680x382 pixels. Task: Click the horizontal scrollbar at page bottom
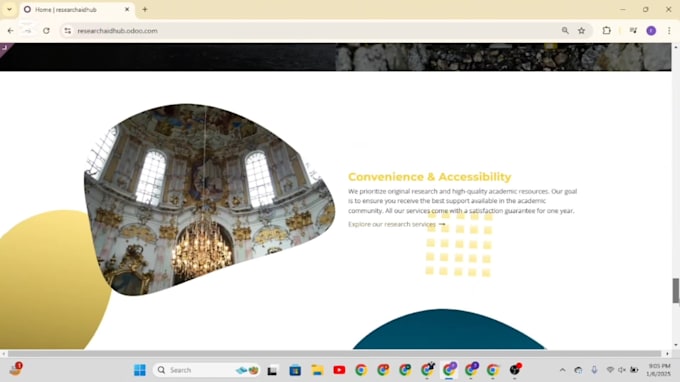click(334, 354)
